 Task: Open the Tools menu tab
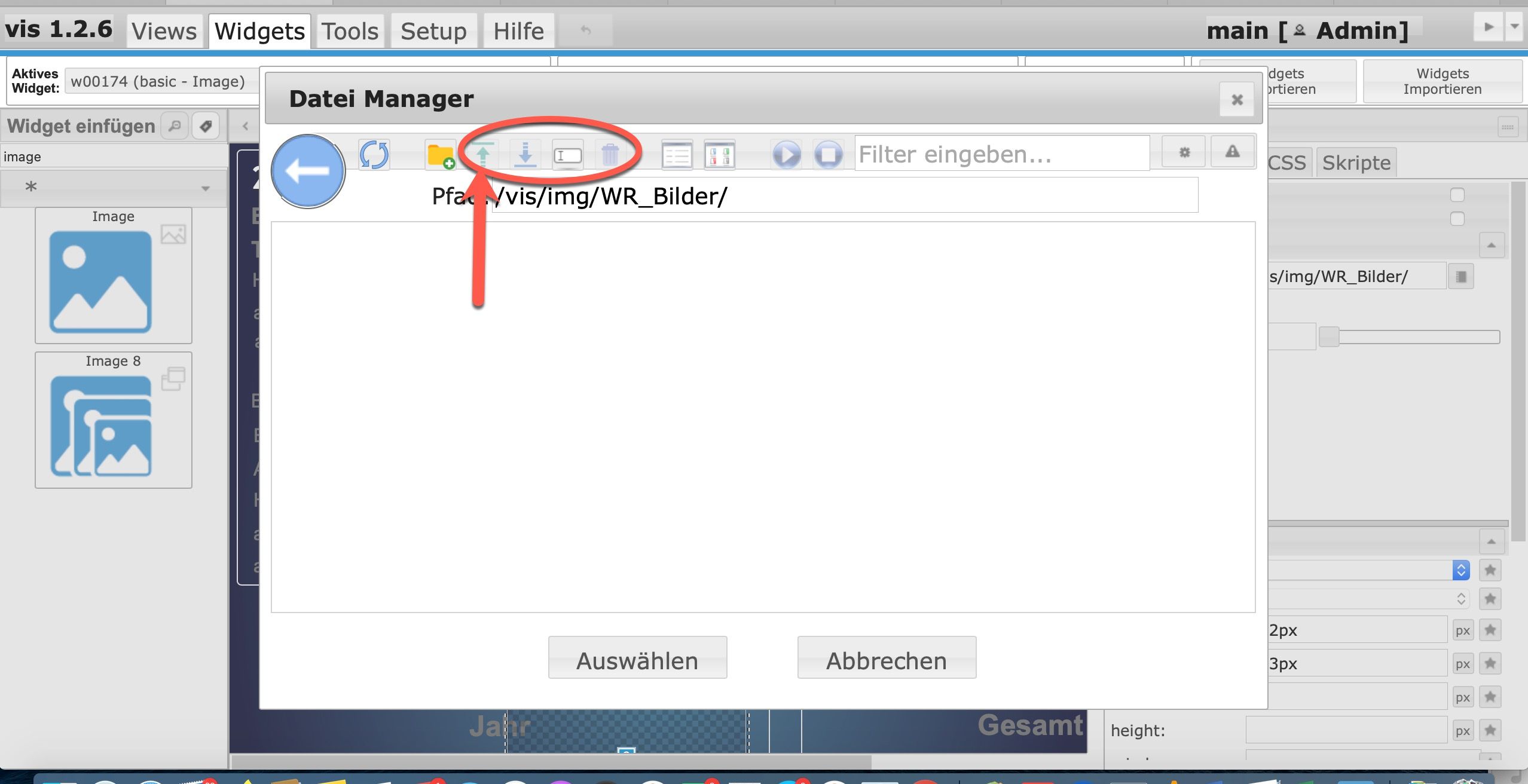click(350, 31)
